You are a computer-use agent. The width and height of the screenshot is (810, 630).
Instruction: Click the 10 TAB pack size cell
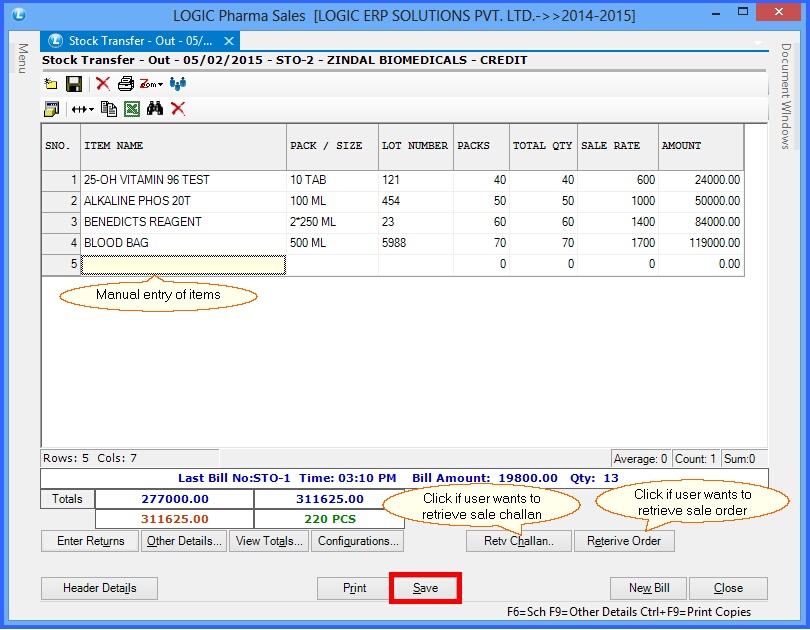pyautogui.click(x=332, y=180)
